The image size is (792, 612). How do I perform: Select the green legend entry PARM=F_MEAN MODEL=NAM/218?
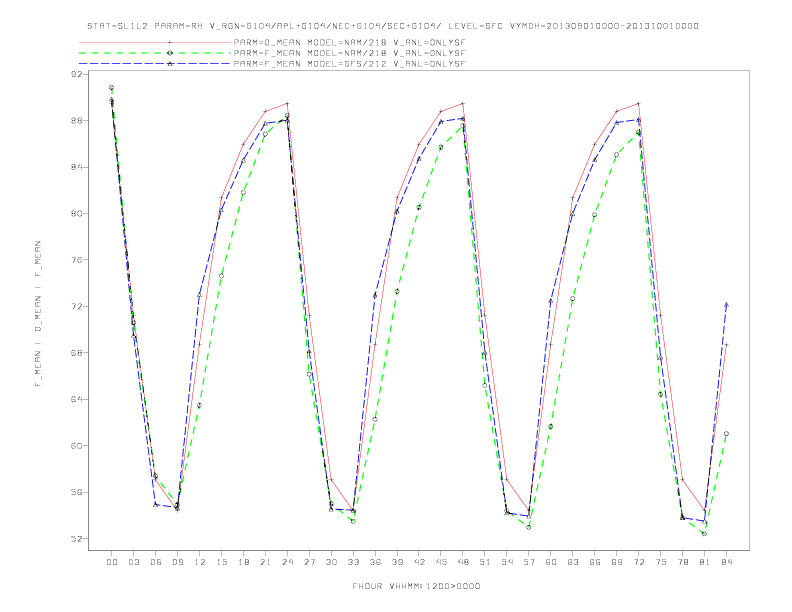point(272,53)
